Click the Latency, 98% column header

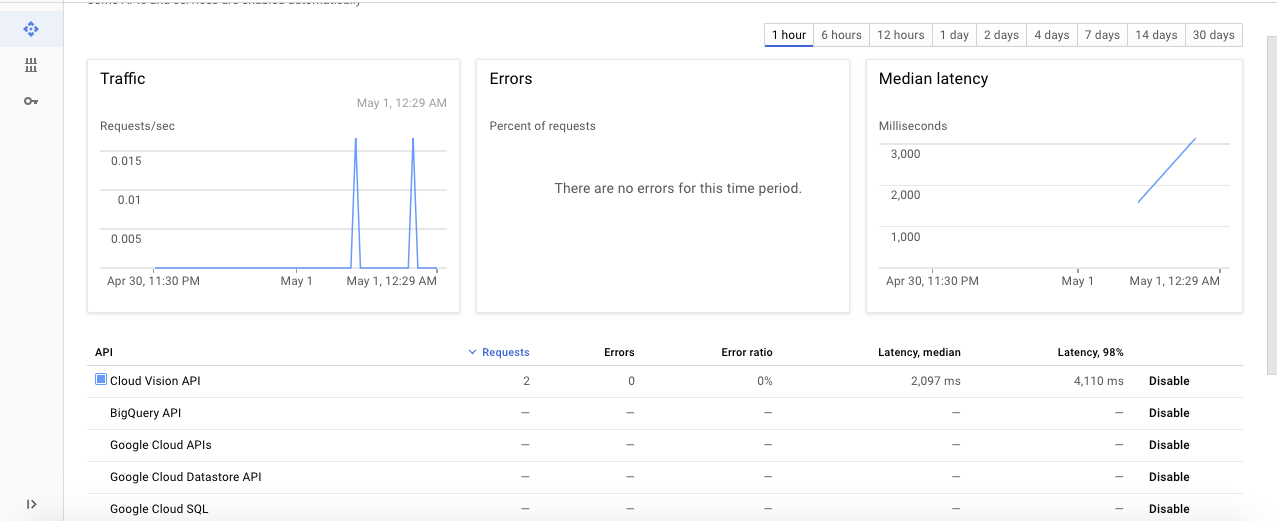click(x=1090, y=352)
